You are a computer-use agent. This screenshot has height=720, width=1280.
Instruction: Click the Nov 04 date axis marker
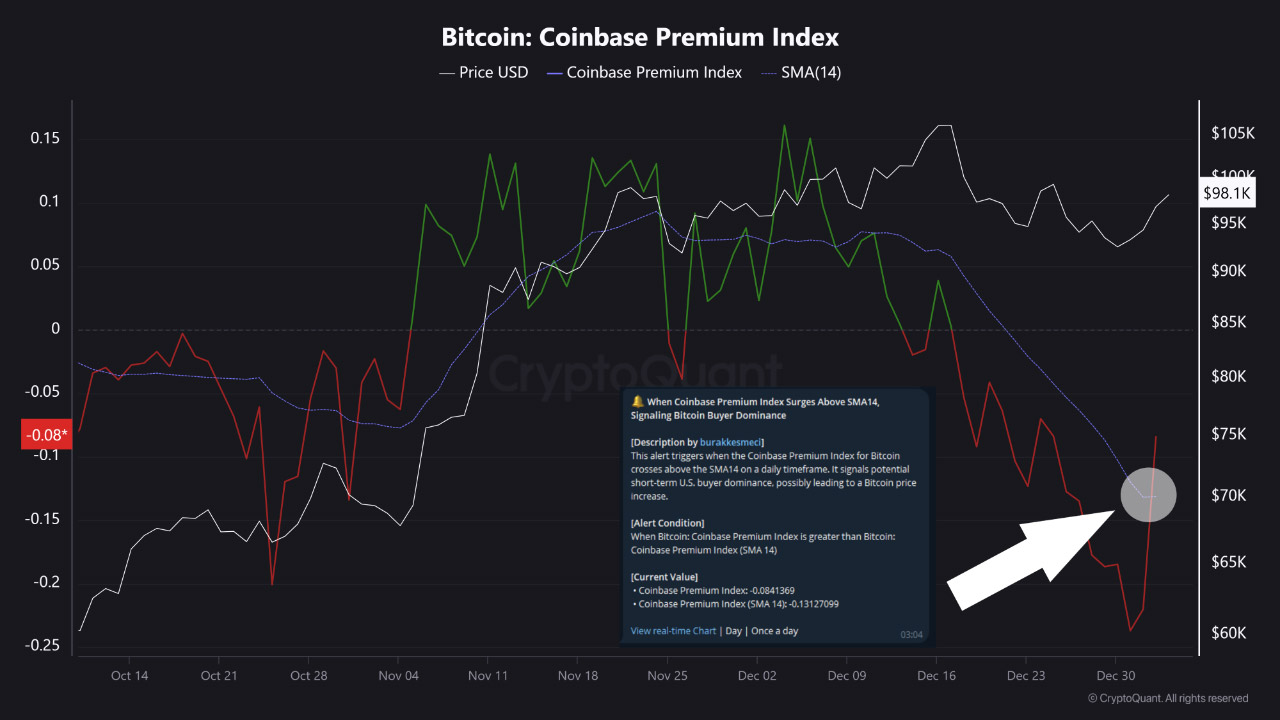pyautogui.click(x=398, y=676)
